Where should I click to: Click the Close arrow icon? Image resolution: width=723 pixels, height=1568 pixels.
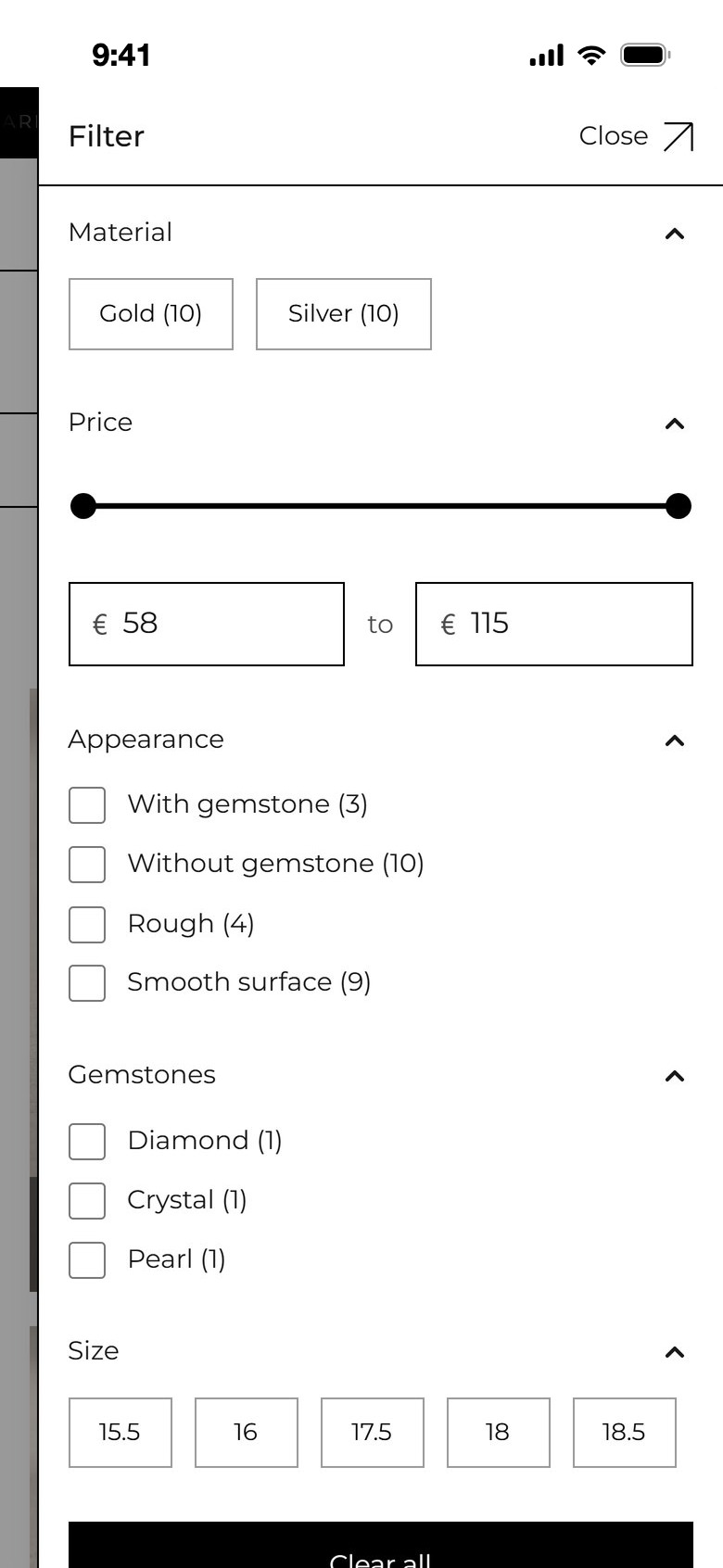point(679,136)
